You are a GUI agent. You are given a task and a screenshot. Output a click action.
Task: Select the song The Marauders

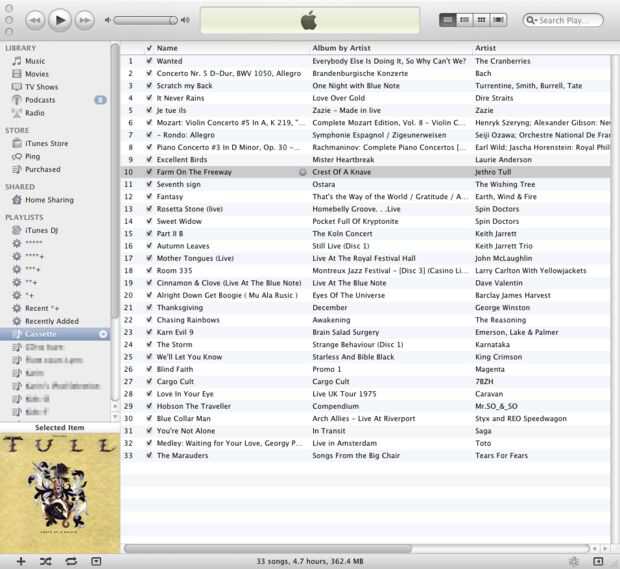coord(182,456)
